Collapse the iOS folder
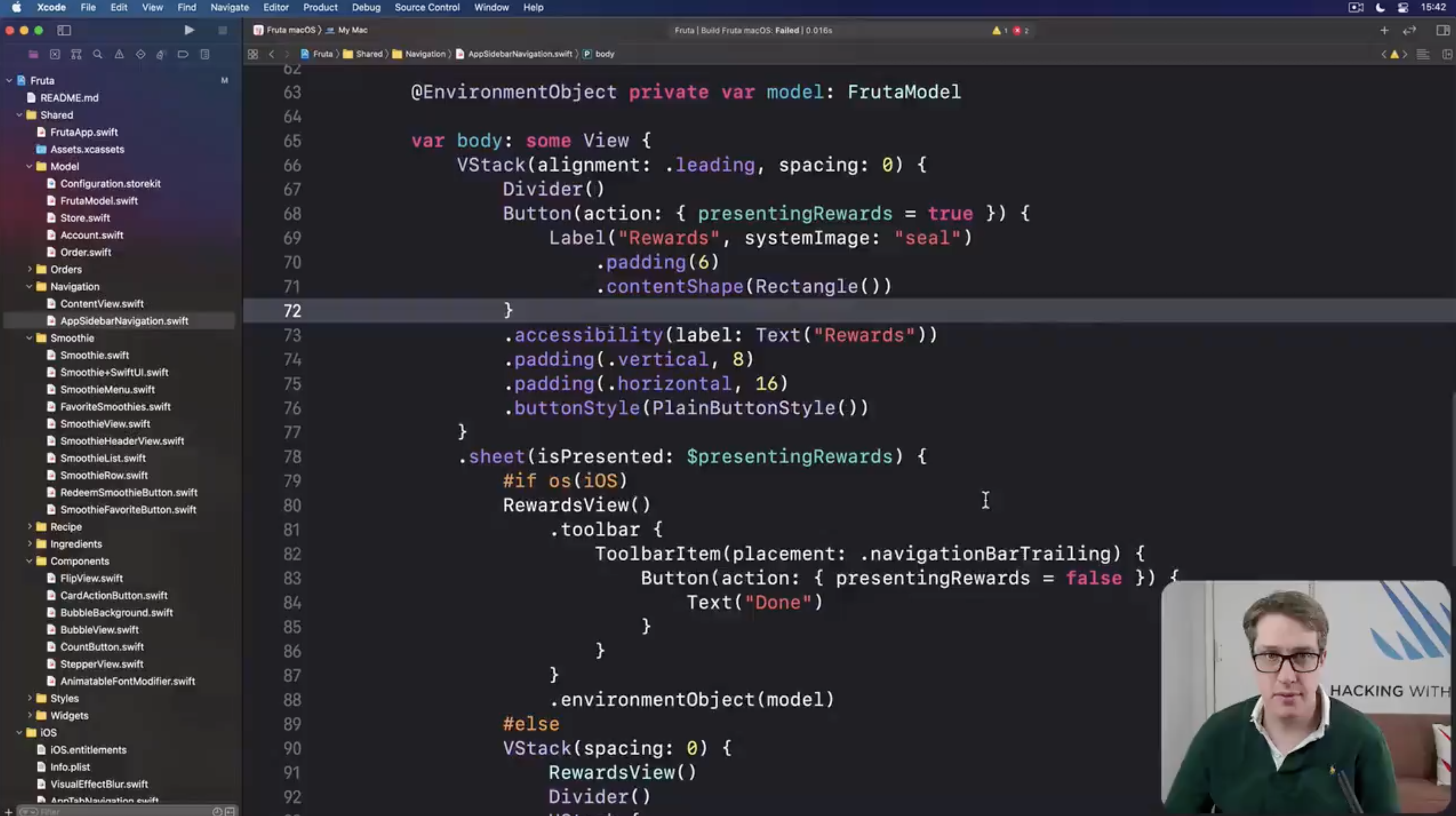Screen dimensions: 1456x816 pos(19,732)
